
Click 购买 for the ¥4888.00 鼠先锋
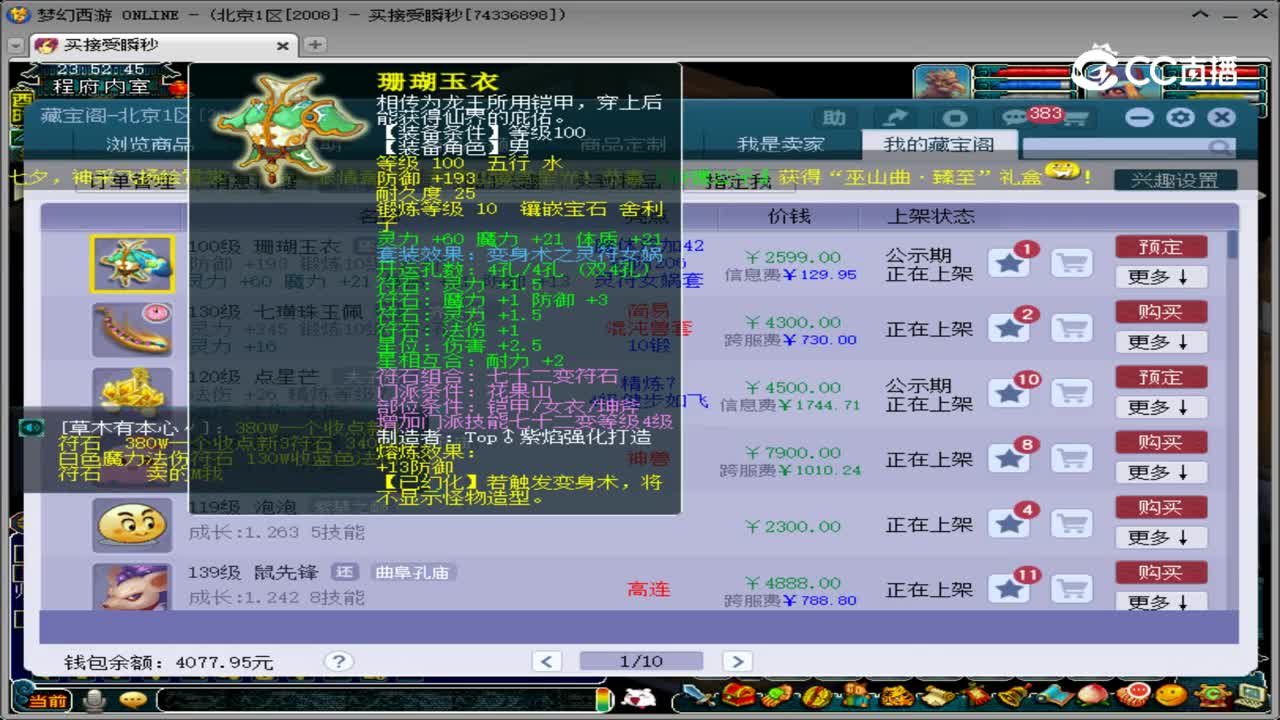[1161, 572]
